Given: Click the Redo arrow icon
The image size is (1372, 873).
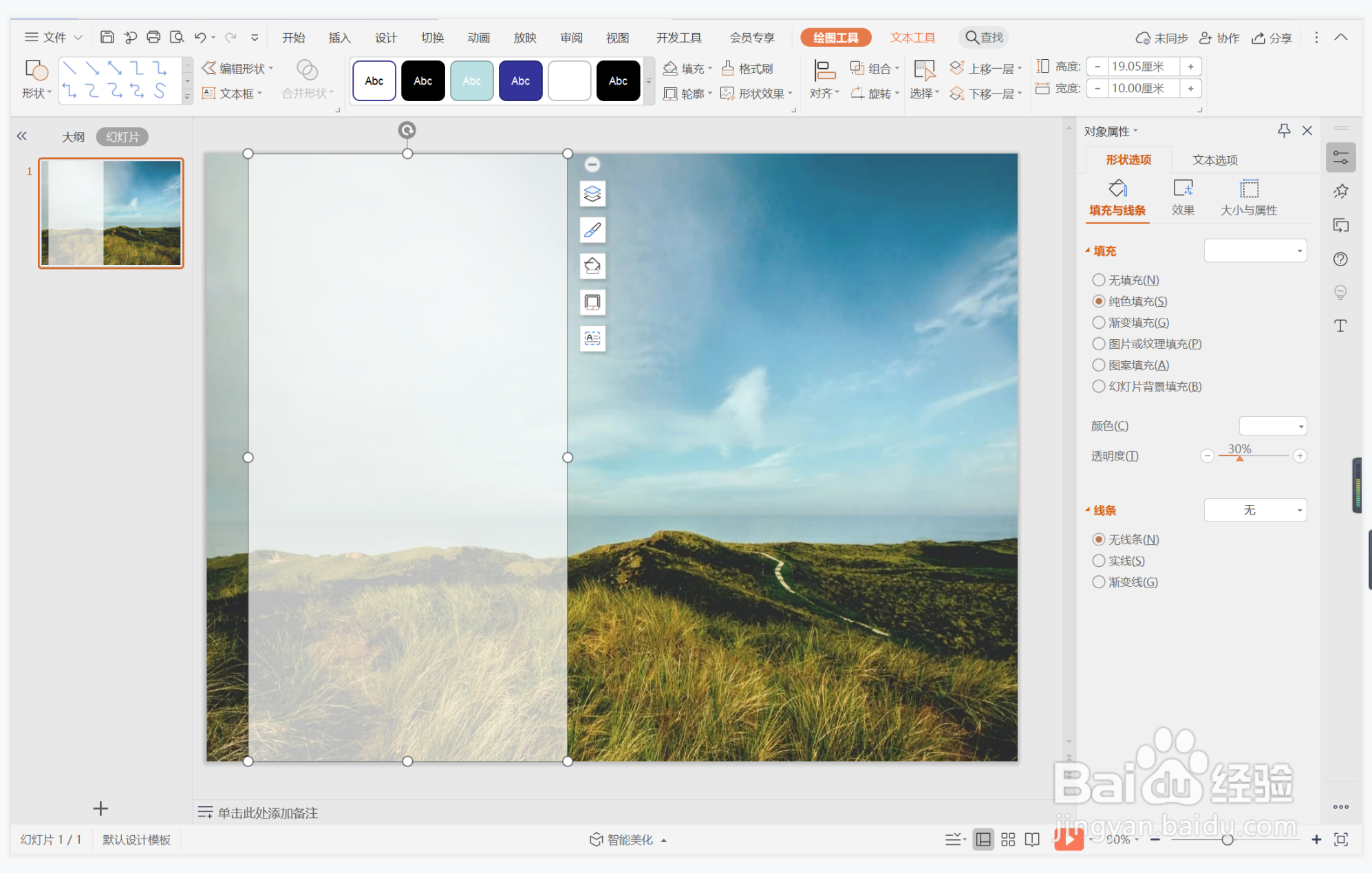Looking at the screenshot, I should pyautogui.click(x=231, y=37).
